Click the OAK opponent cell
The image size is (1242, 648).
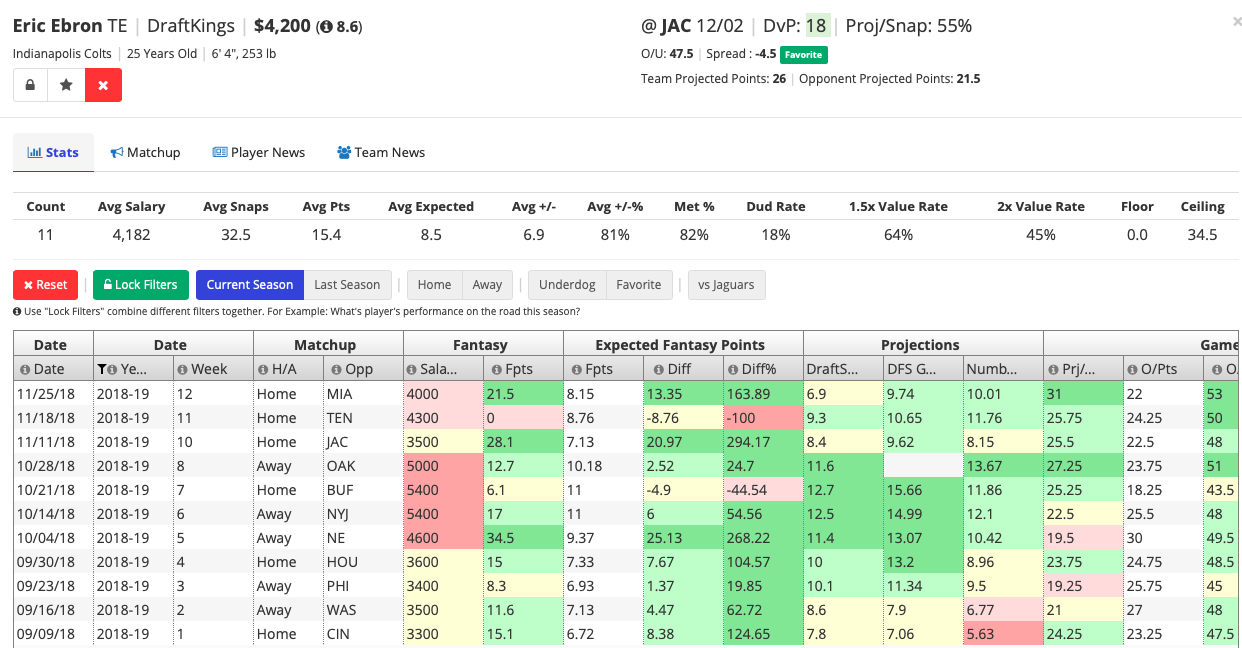pyautogui.click(x=363, y=466)
